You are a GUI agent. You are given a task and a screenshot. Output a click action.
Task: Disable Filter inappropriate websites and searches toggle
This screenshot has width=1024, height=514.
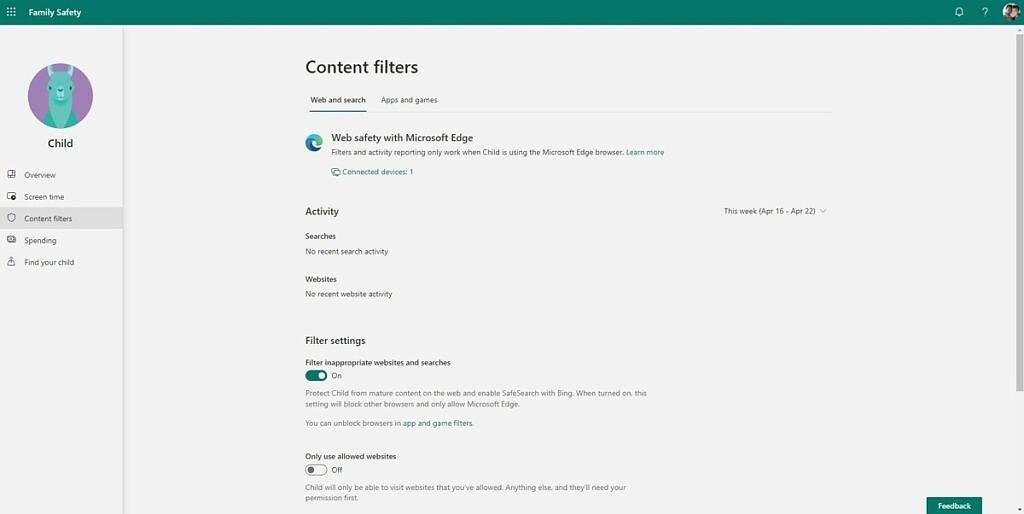(x=316, y=376)
